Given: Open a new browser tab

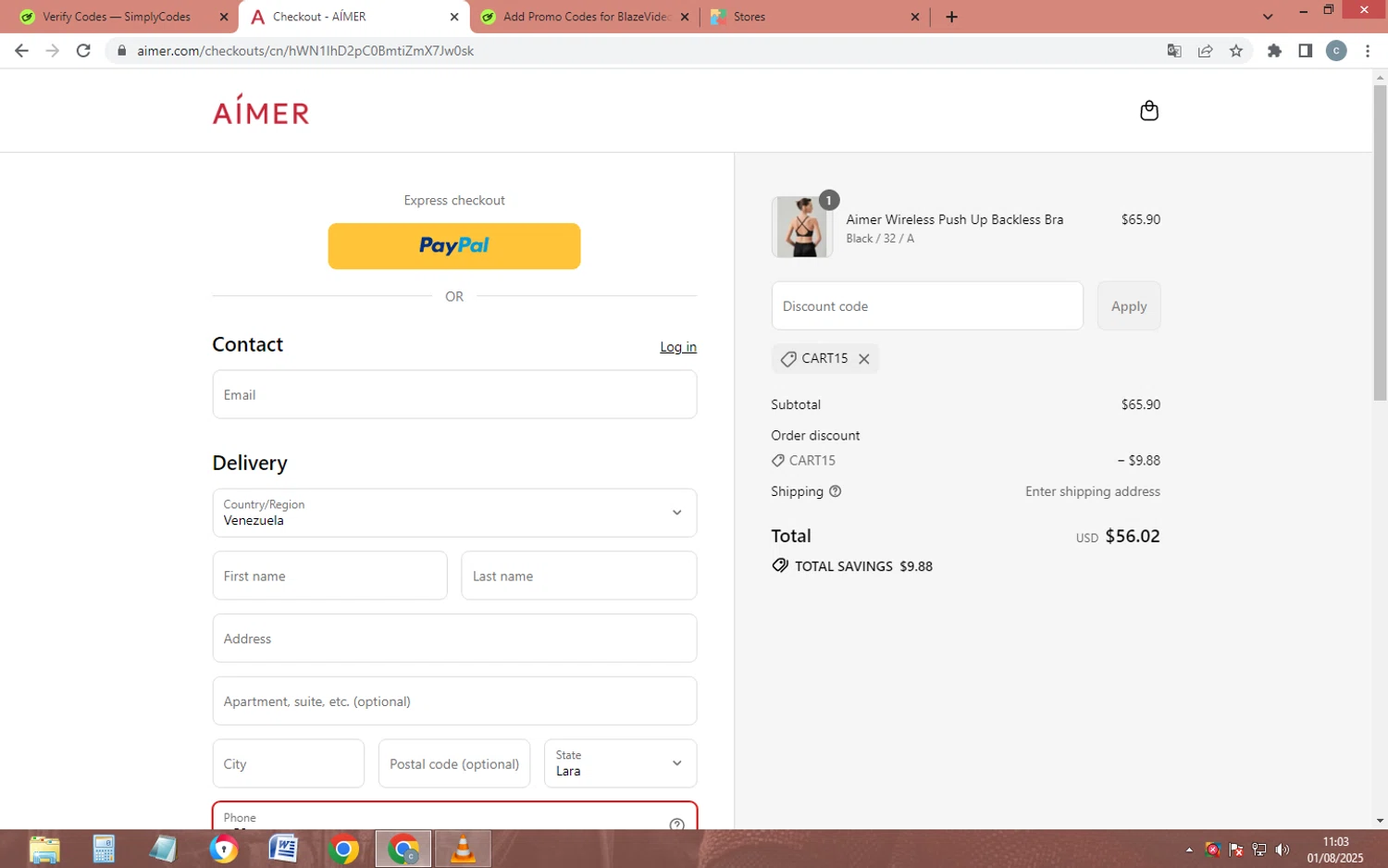Looking at the screenshot, I should [951, 17].
